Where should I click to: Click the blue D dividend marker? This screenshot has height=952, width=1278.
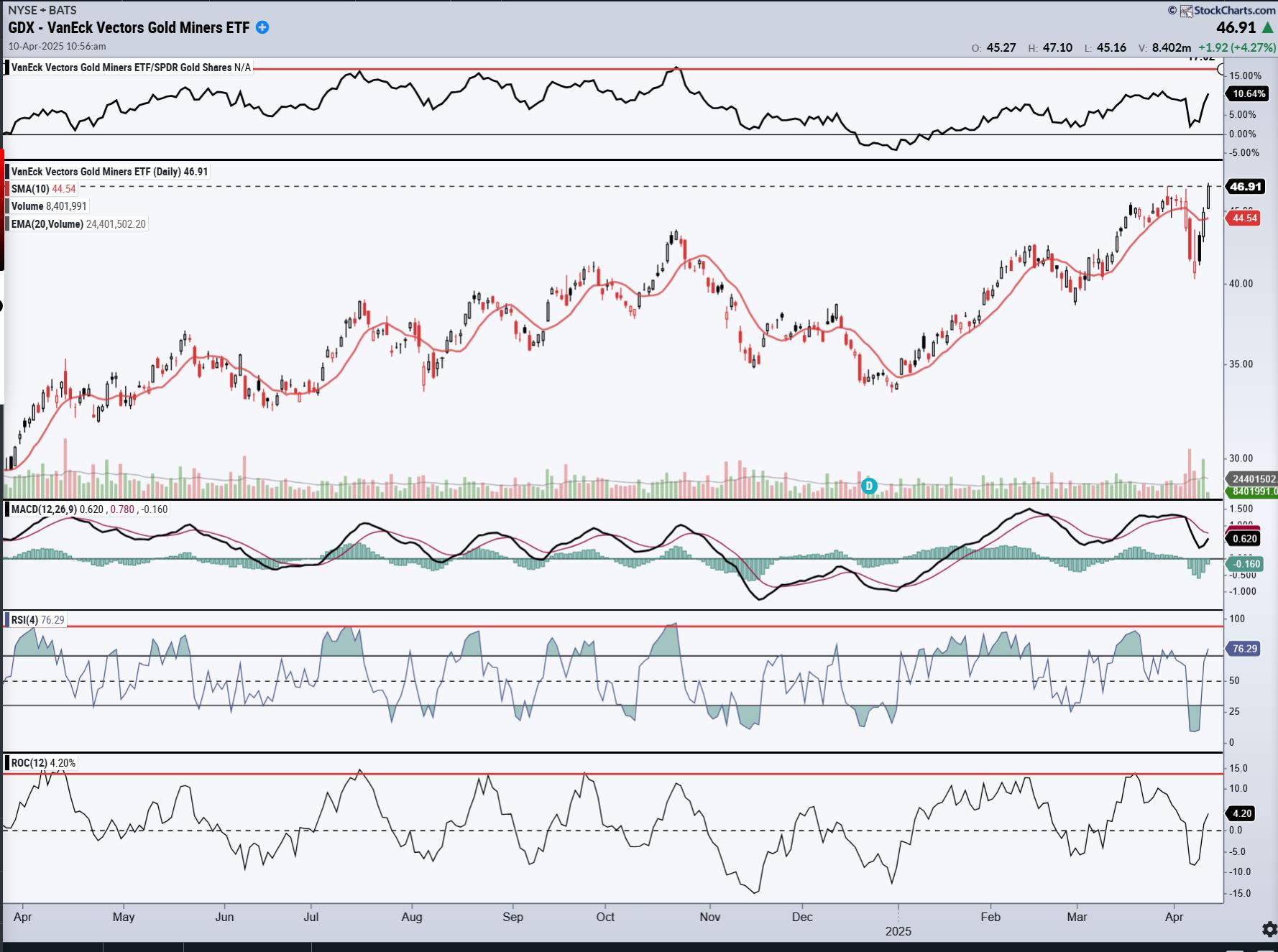(x=869, y=486)
